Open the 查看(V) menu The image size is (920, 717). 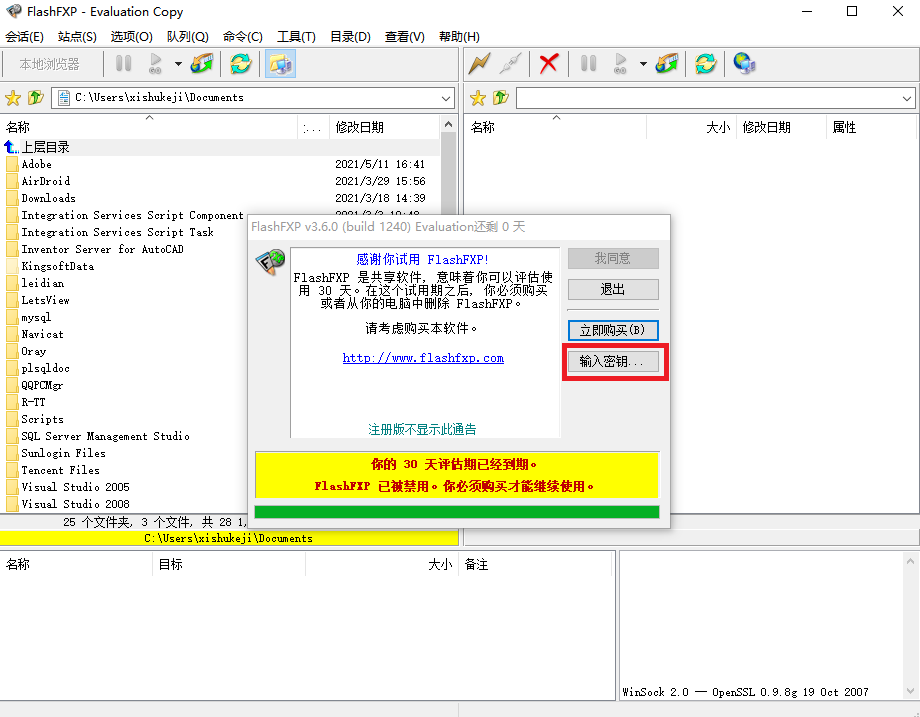click(404, 37)
